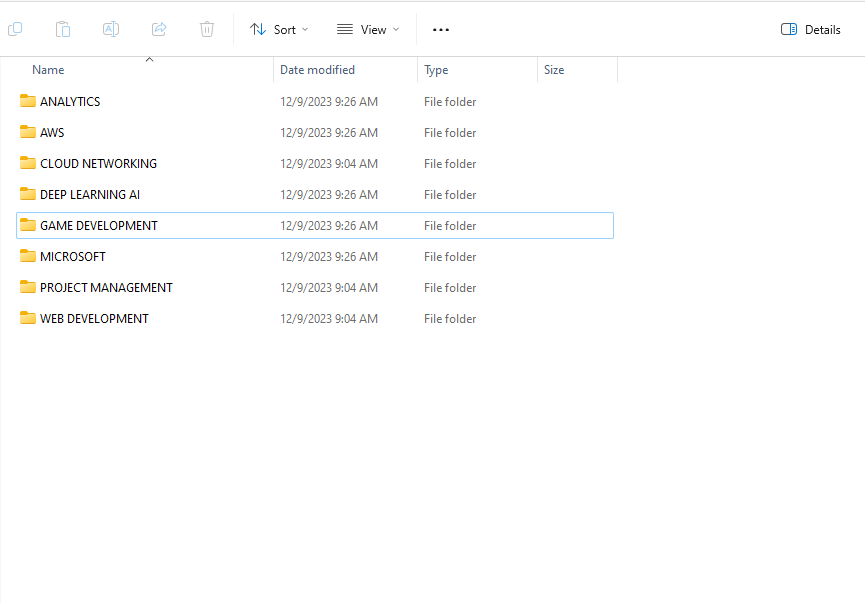Click the Copy icon in toolbar

[x=15, y=29]
